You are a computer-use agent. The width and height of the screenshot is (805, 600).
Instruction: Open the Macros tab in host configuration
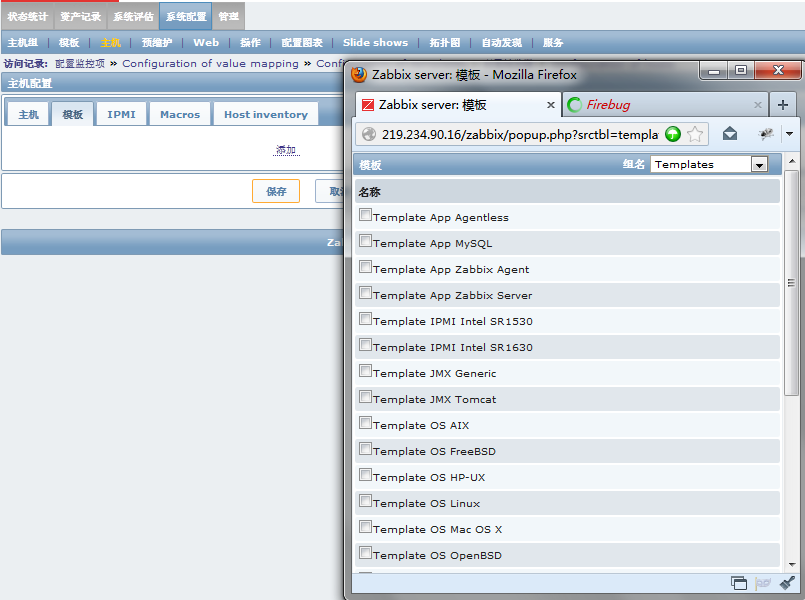tap(180, 114)
